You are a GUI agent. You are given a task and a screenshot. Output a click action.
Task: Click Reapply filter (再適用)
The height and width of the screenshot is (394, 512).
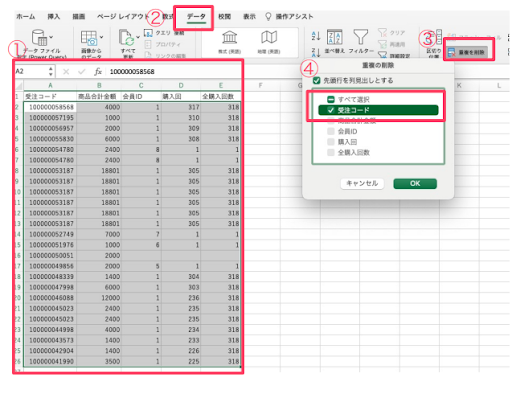(391, 44)
